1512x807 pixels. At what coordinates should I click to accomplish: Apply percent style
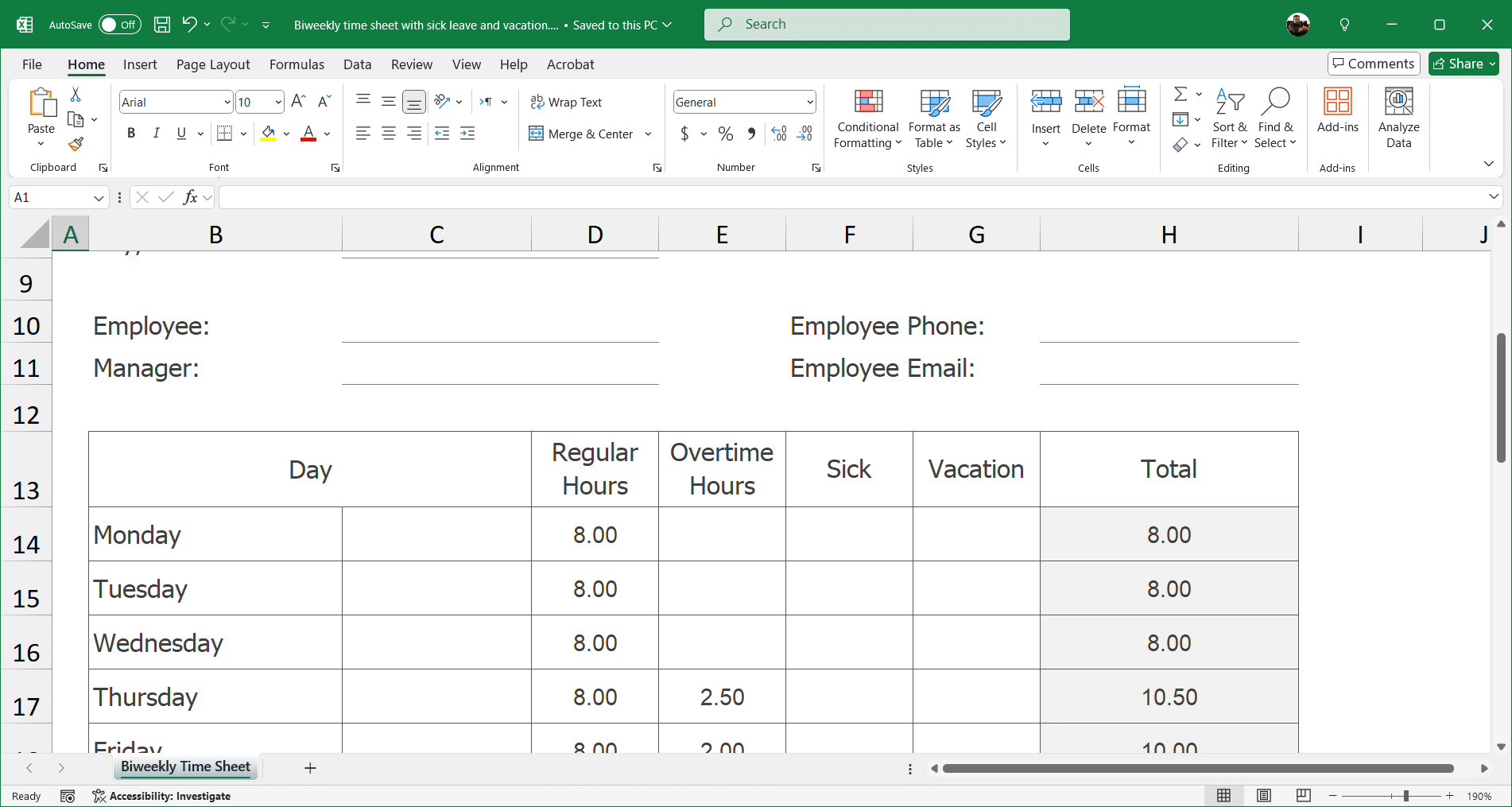coord(725,134)
